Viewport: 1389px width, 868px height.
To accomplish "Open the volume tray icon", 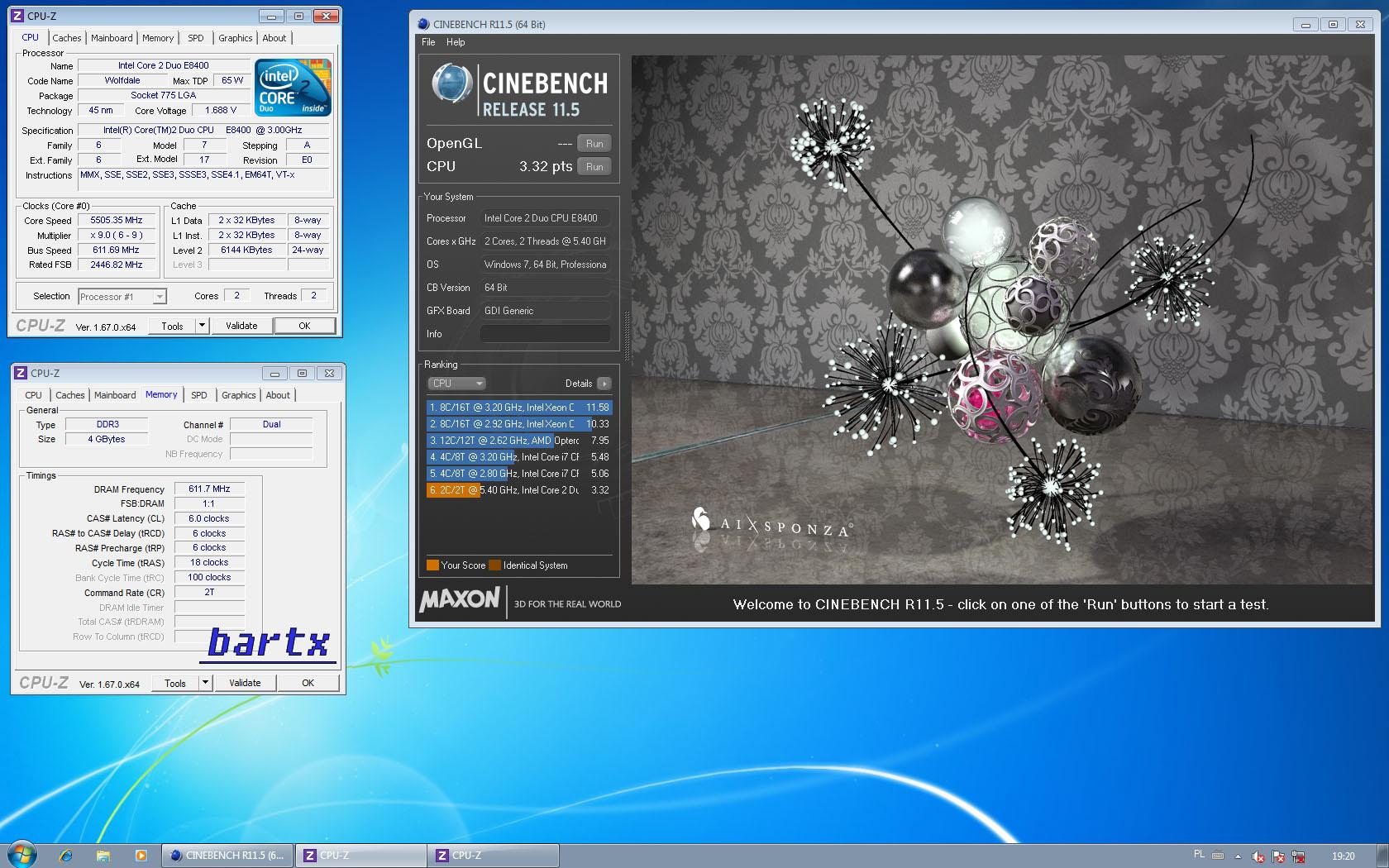I will pos(1258,856).
